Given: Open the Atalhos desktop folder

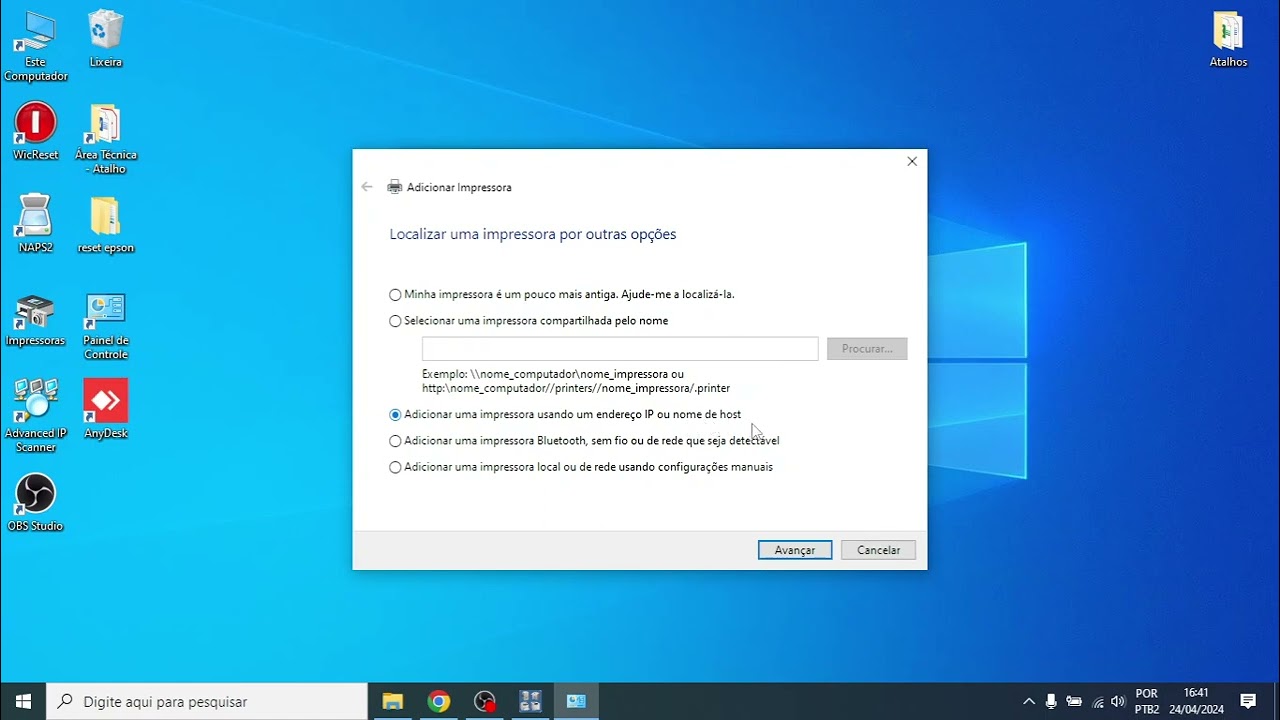Looking at the screenshot, I should click(1228, 40).
